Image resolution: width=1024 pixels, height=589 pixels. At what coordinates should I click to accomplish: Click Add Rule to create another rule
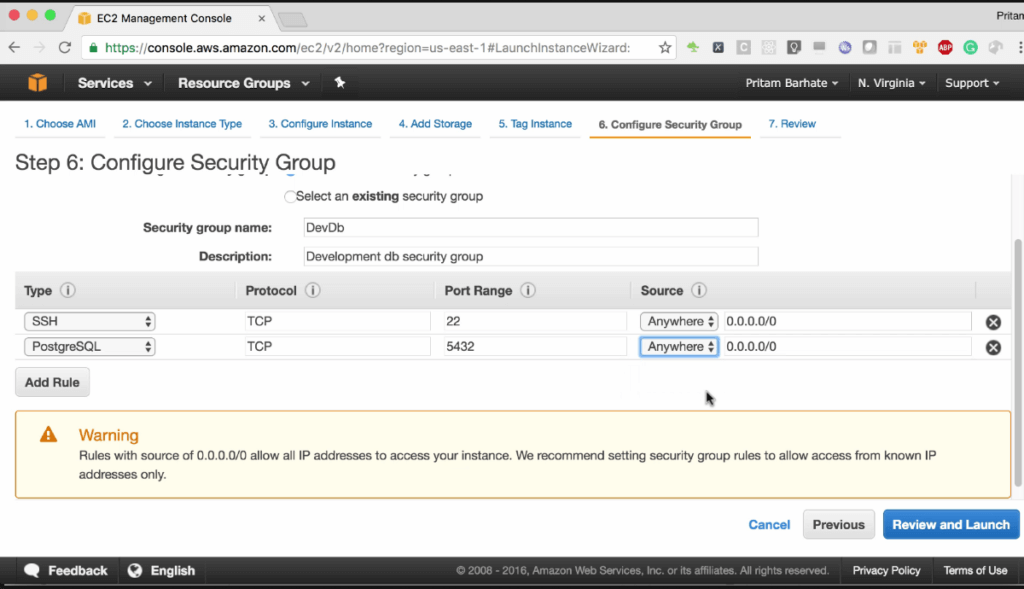click(x=51, y=382)
